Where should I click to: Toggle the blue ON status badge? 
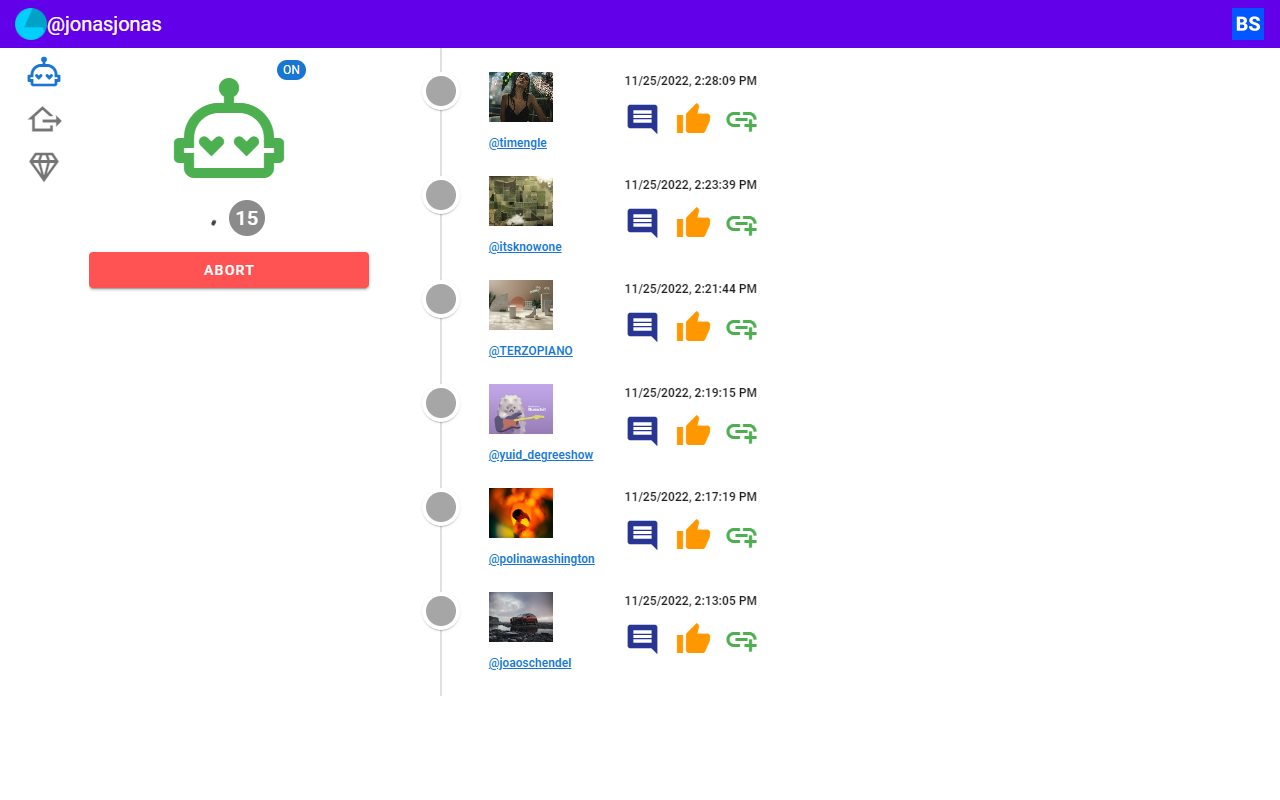click(x=291, y=70)
